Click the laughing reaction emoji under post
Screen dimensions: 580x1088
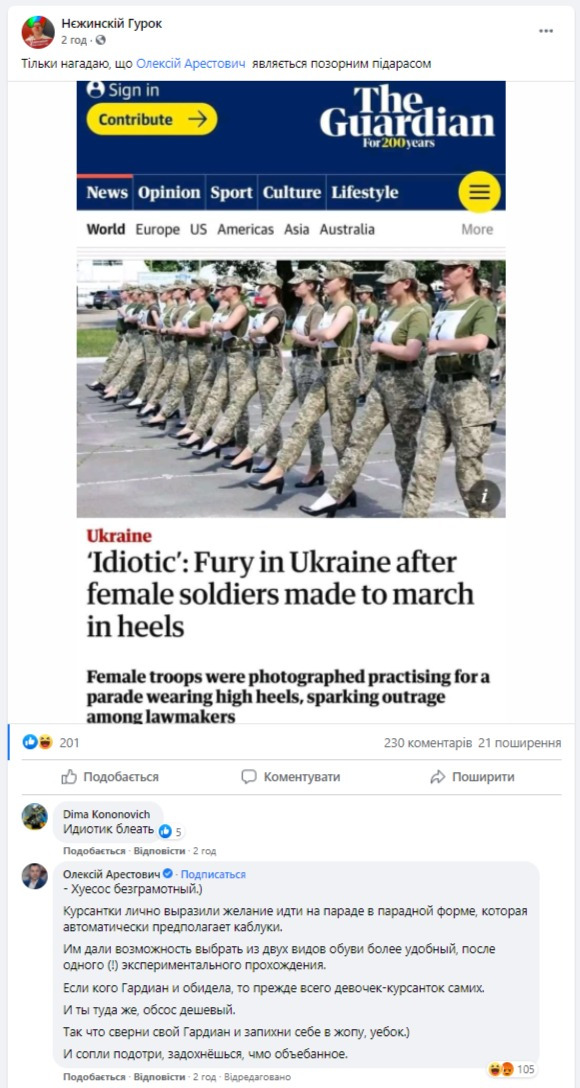(45, 742)
